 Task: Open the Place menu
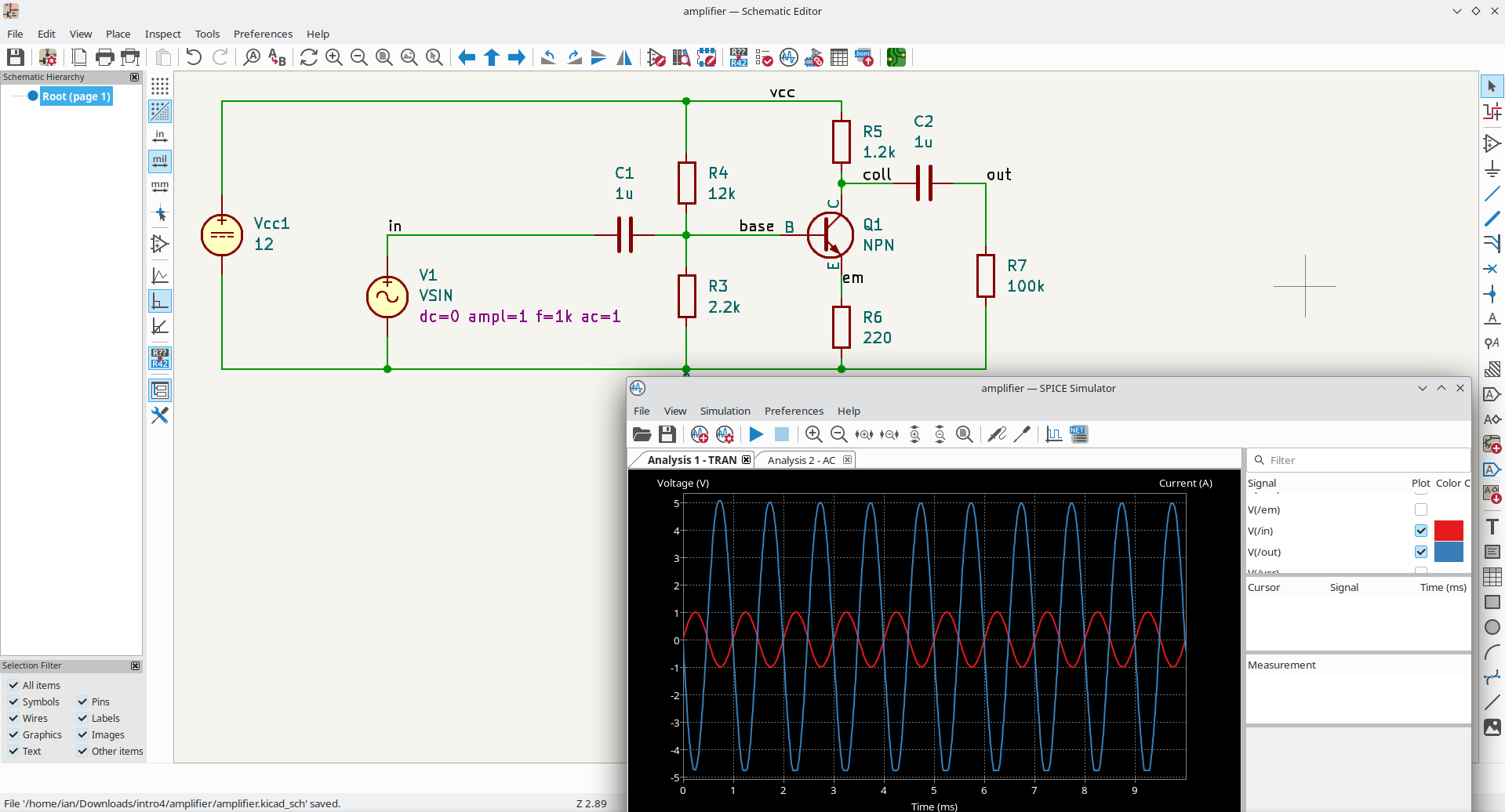point(118,34)
